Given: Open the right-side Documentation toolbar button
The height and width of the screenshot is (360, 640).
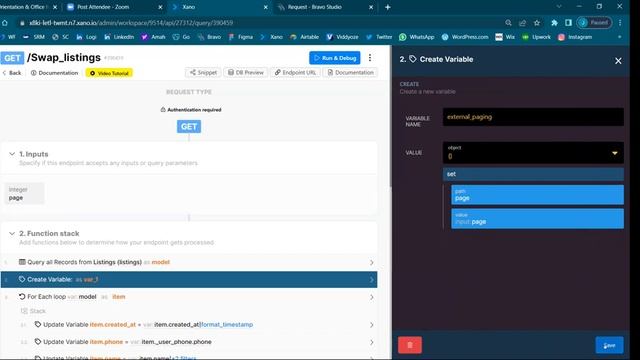Looking at the screenshot, I should pyautogui.click(x=350, y=73).
